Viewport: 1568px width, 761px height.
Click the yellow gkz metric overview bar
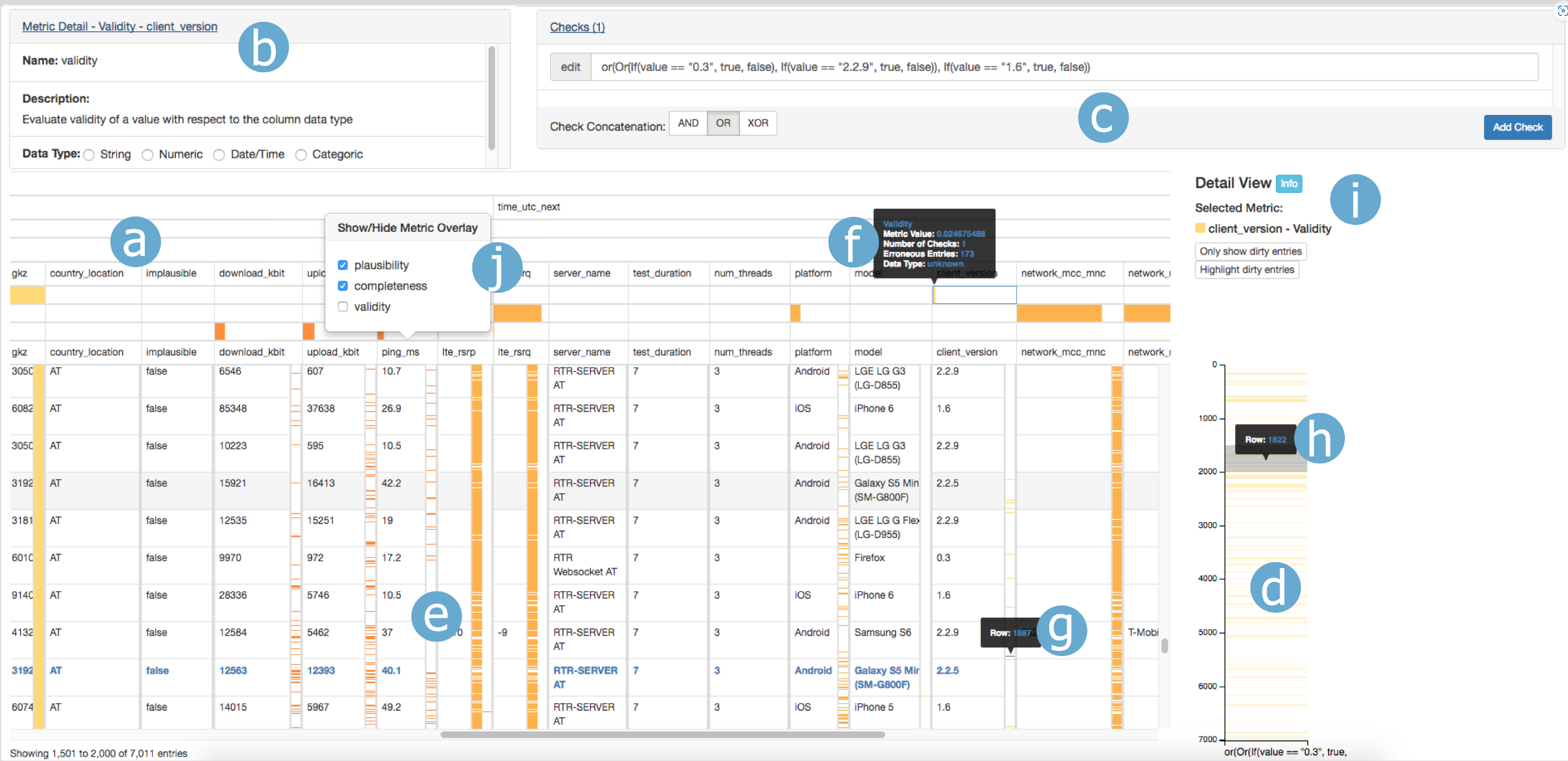click(27, 295)
